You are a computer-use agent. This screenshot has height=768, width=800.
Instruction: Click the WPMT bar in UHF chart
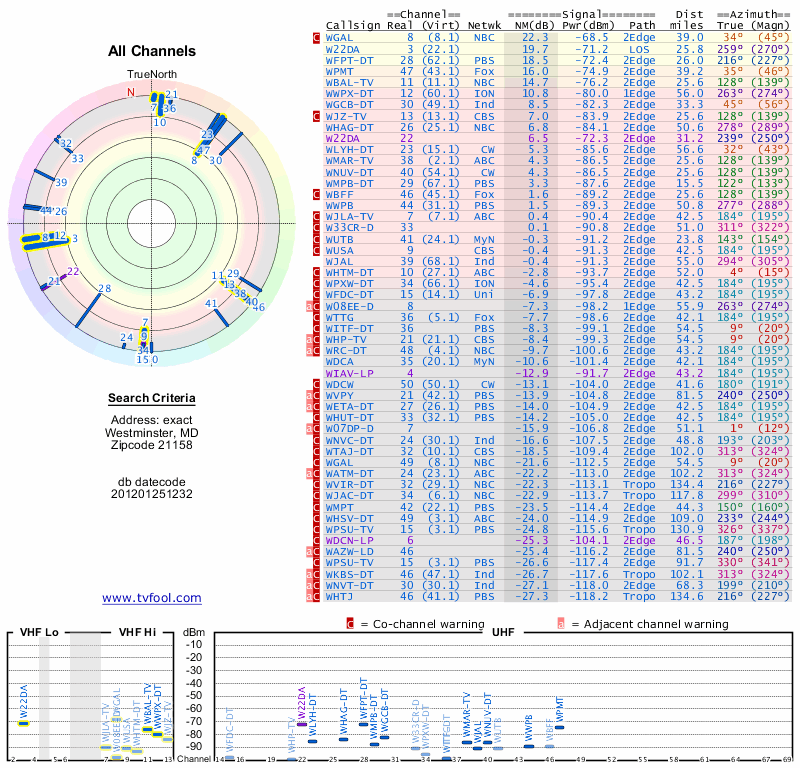pos(559,726)
